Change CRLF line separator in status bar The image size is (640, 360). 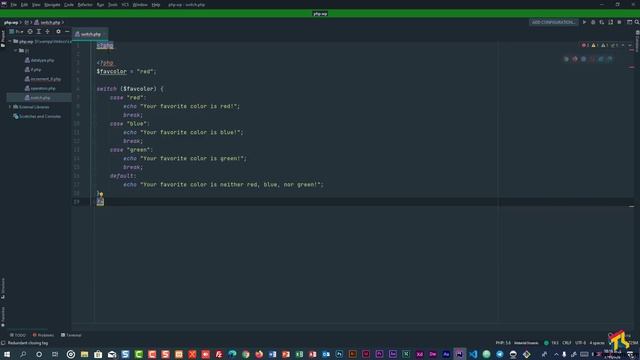567,343
